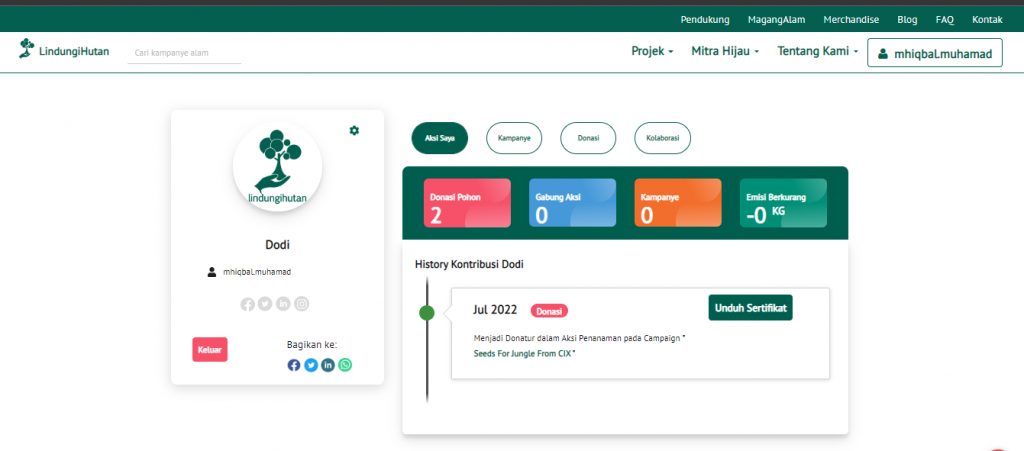
Task: Open the profile settings gear icon
Action: [354, 131]
